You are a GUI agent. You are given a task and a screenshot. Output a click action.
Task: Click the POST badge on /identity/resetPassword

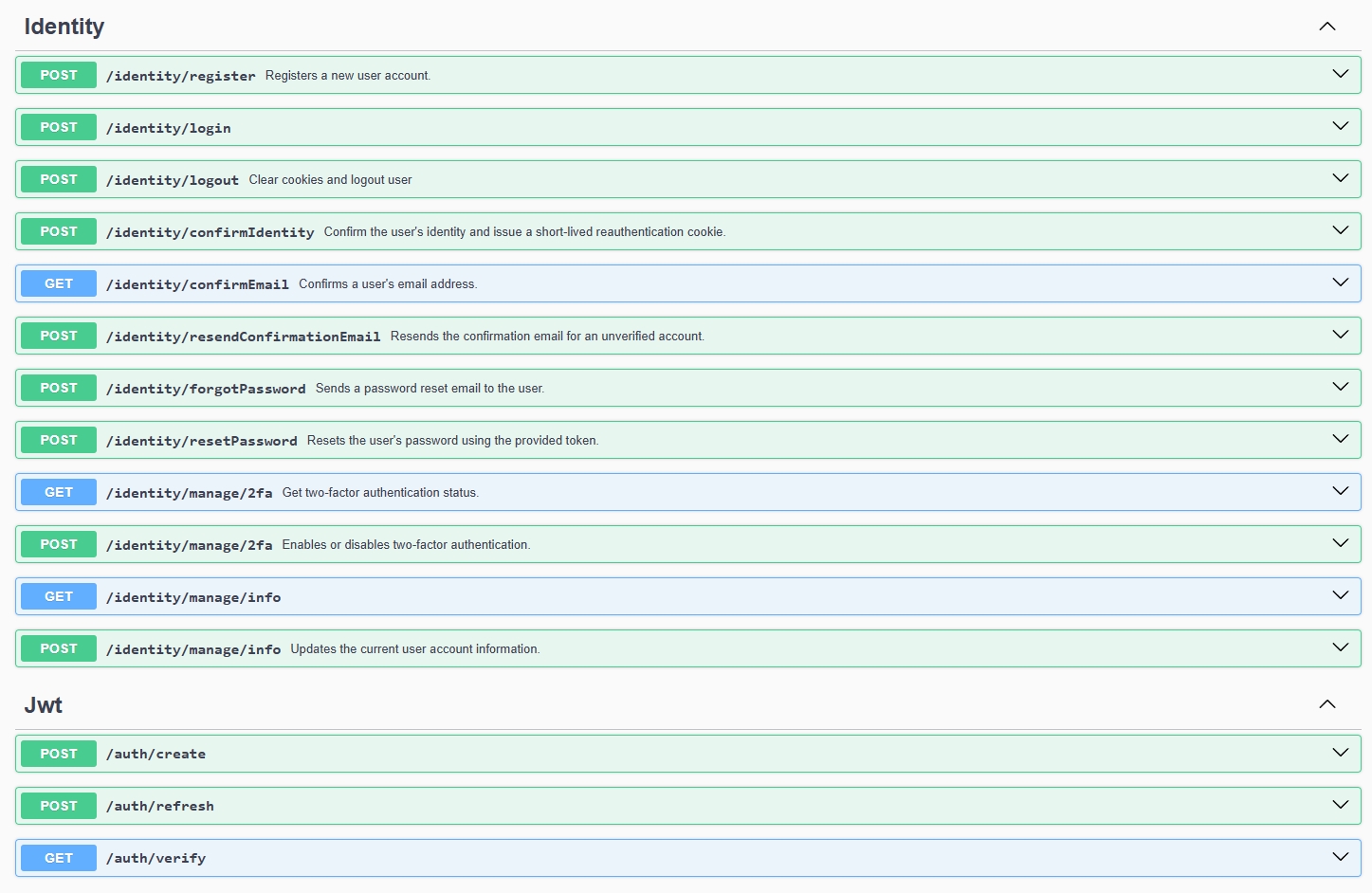pos(58,439)
